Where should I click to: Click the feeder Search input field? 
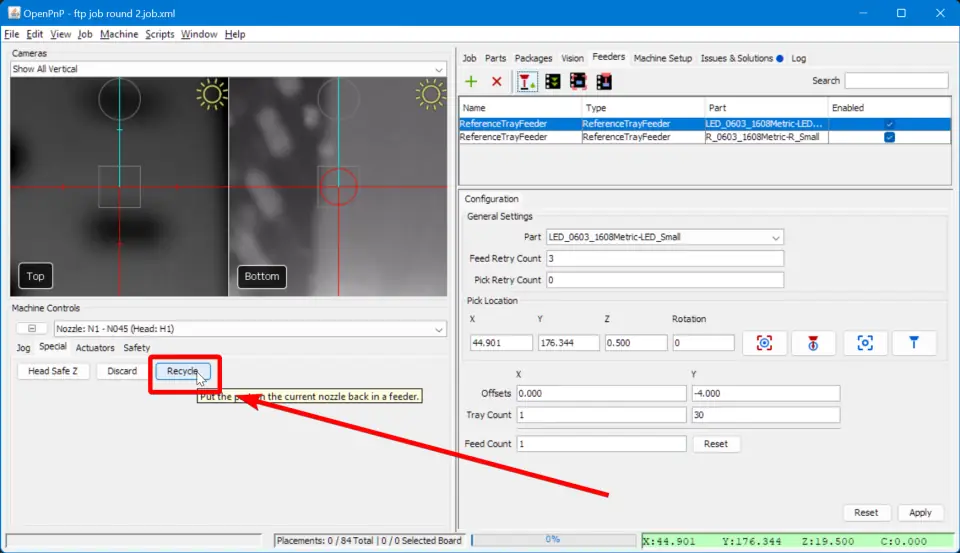[896, 81]
